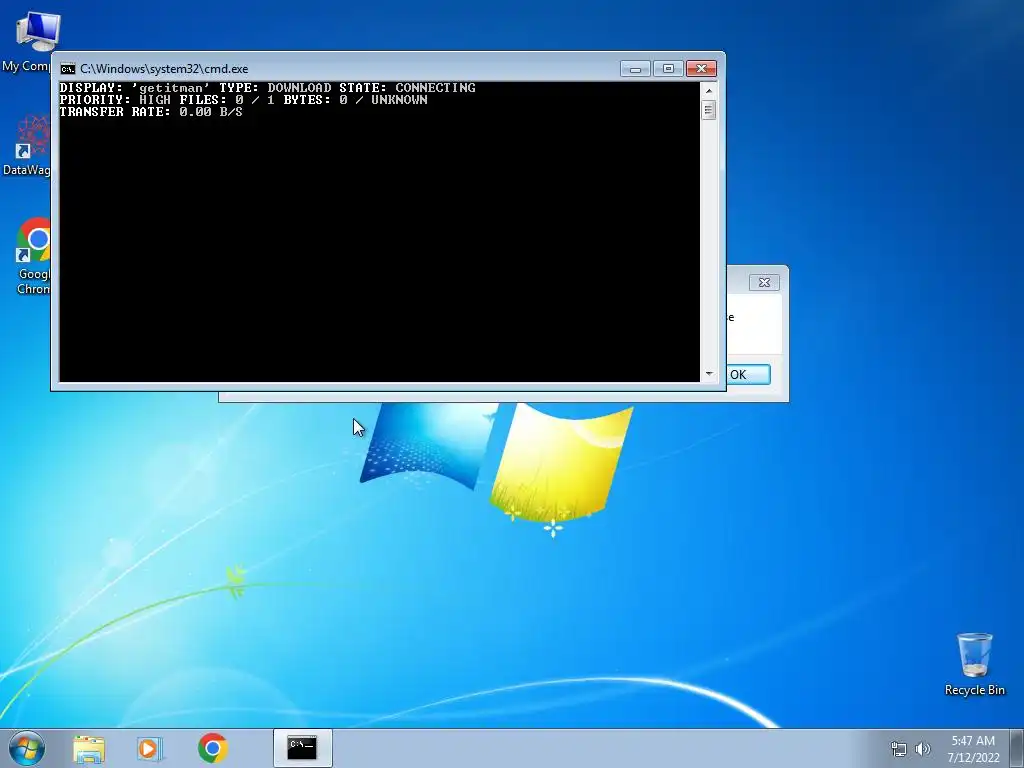Click the cmd vertical scrollbar thumb
This screenshot has width=1024, height=768.
[x=709, y=110]
